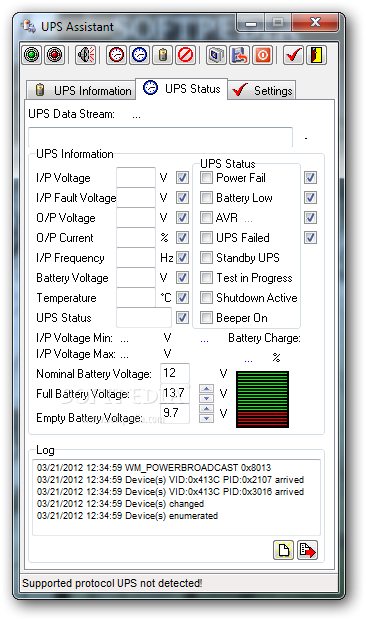Check the Beeper On checkbox
Viewport: 366px width, 620px height.
click(206, 318)
